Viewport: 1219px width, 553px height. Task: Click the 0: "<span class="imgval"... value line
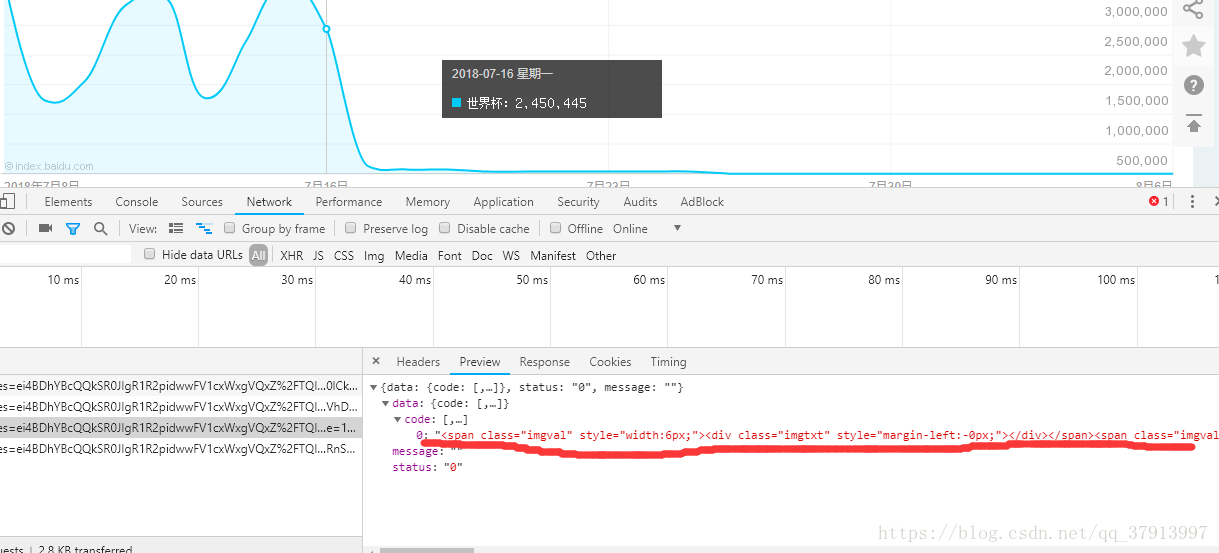point(816,435)
